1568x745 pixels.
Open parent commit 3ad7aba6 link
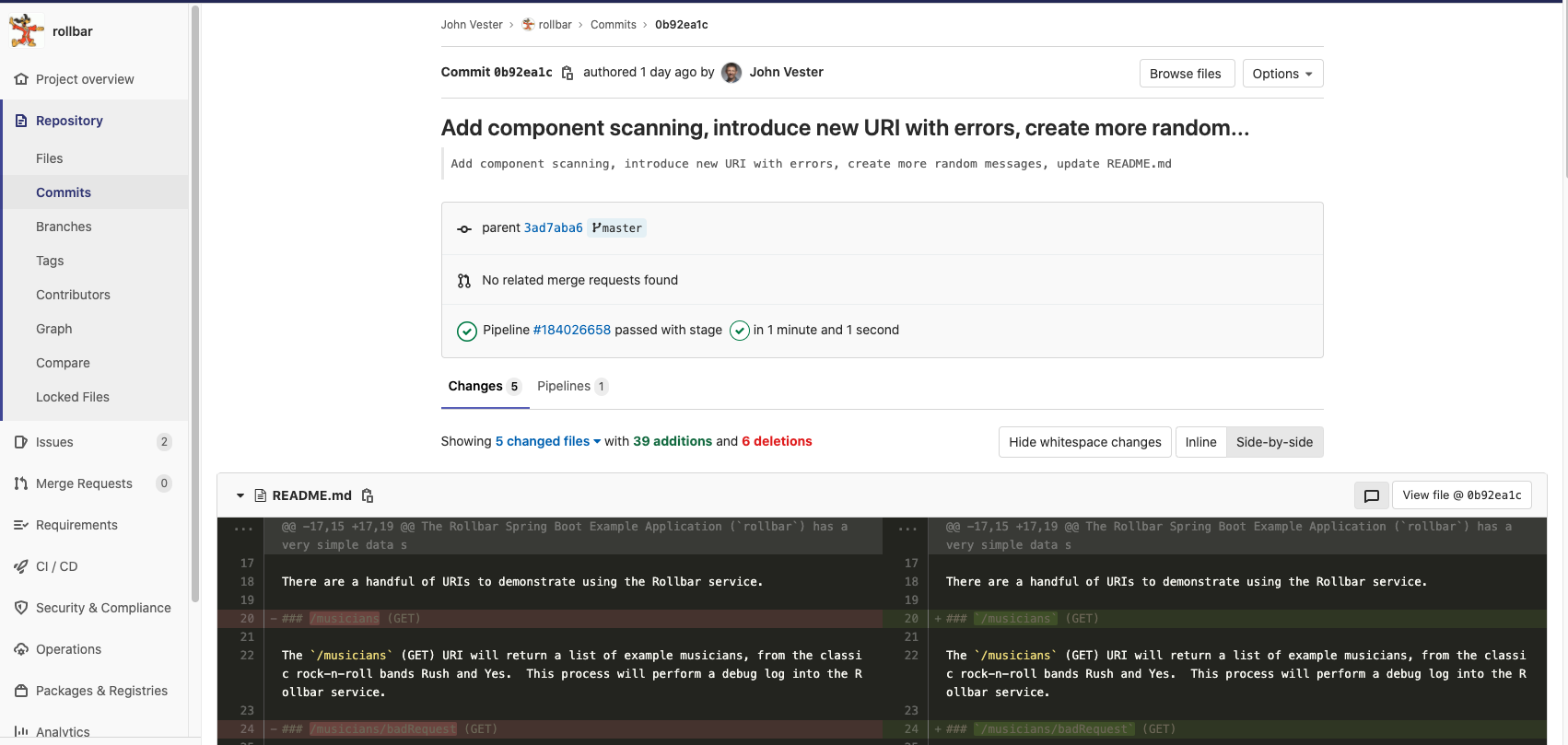[553, 227]
